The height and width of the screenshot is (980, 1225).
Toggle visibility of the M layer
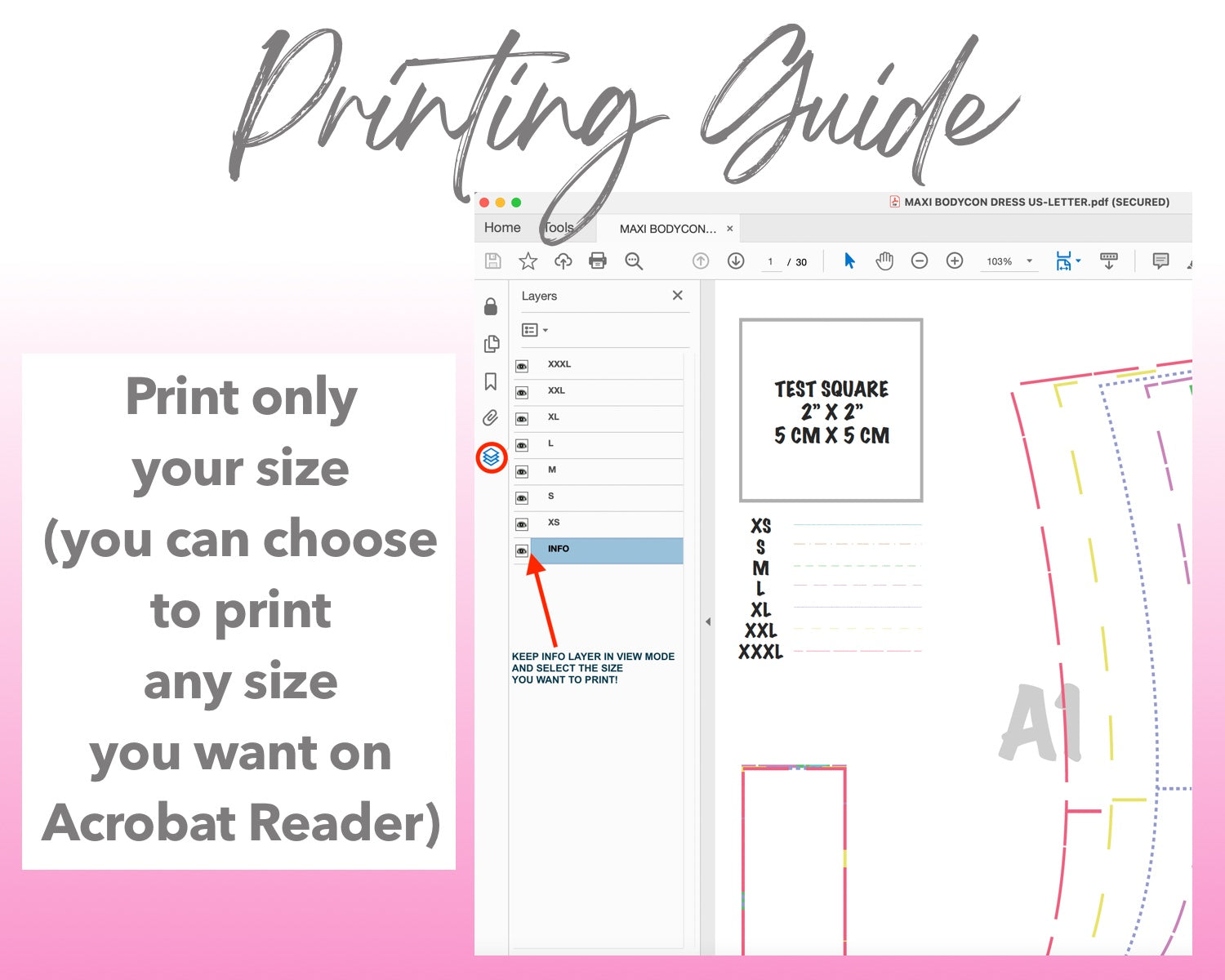tap(522, 472)
